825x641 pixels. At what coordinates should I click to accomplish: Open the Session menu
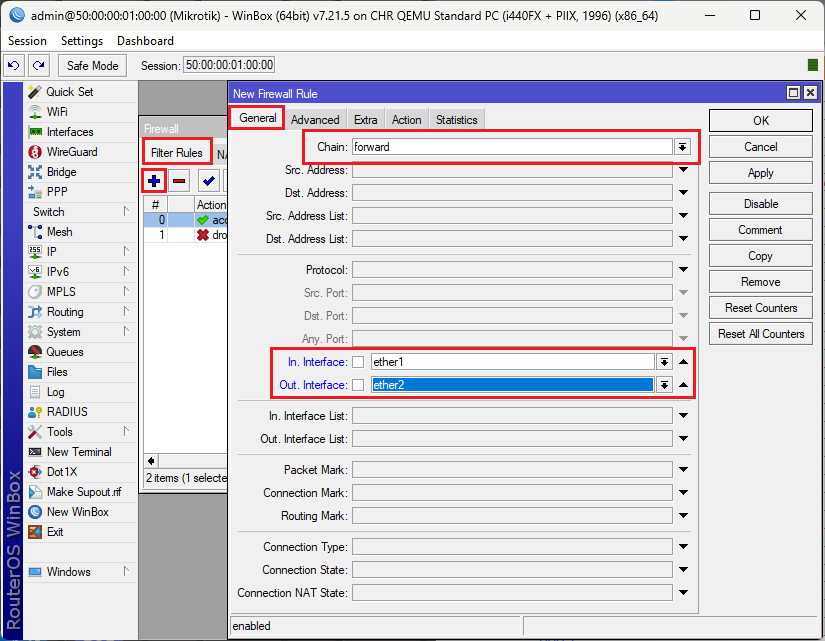point(27,41)
